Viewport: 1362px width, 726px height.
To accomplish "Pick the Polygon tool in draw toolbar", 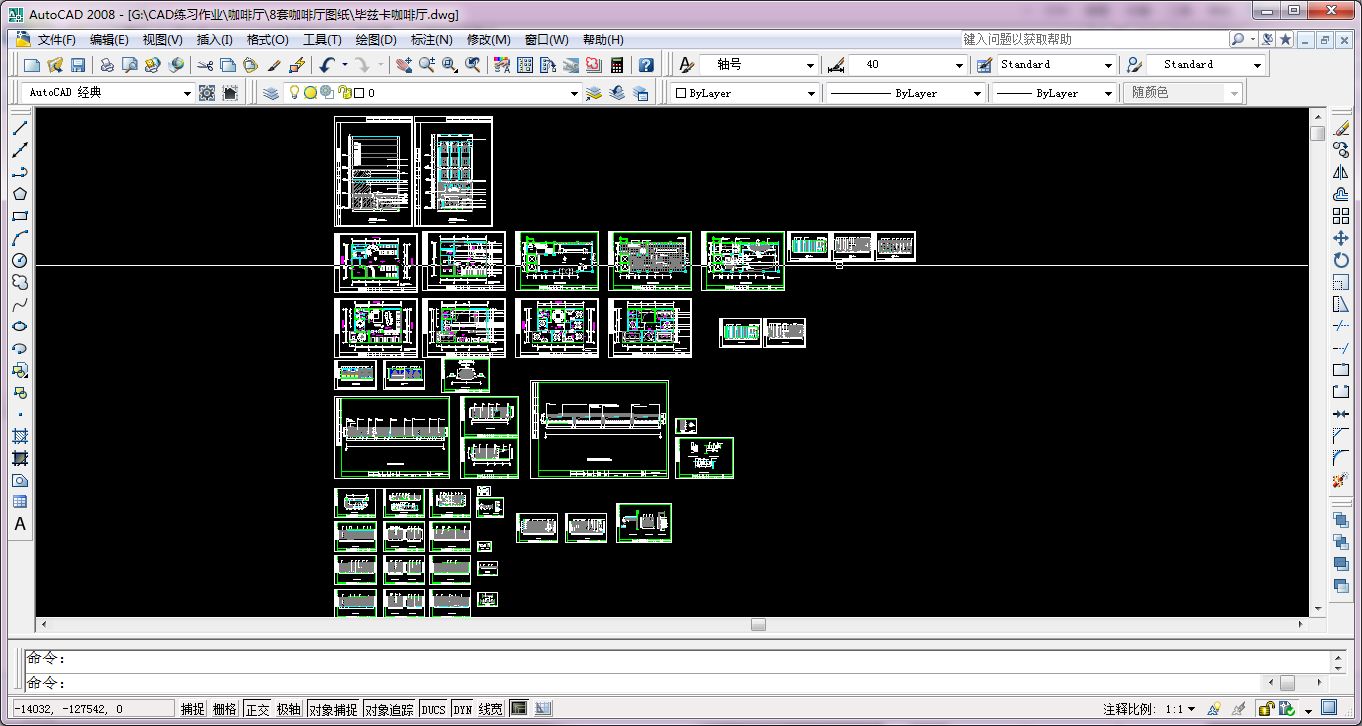I will click(19, 194).
